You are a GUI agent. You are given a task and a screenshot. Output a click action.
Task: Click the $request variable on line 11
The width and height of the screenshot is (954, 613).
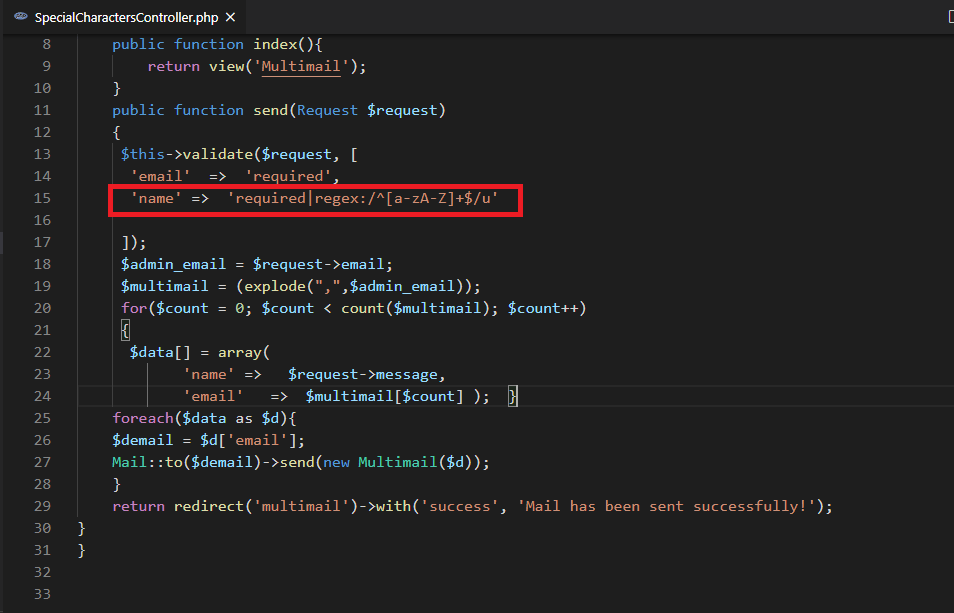[403, 110]
